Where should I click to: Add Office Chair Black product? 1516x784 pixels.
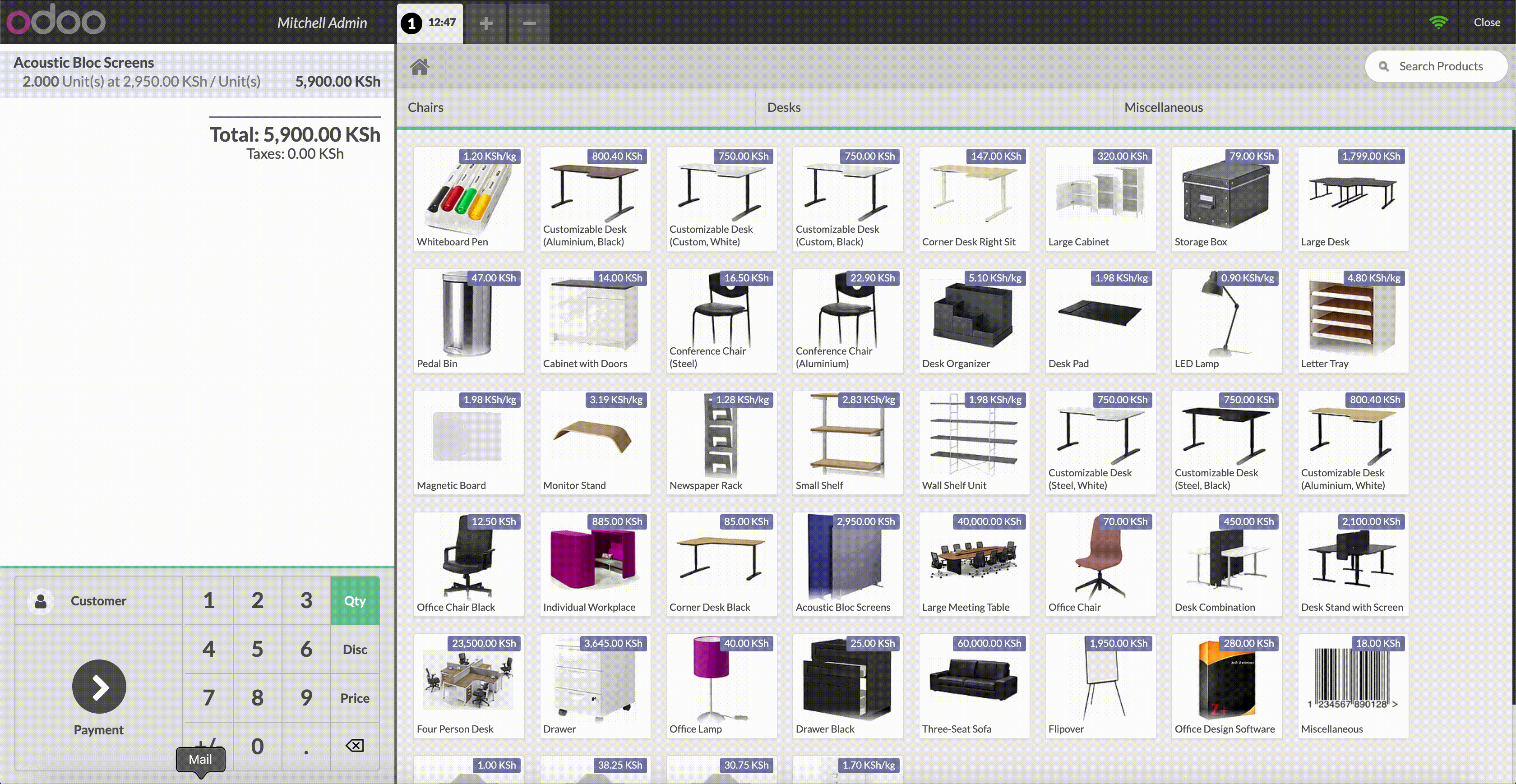tap(468, 564)
